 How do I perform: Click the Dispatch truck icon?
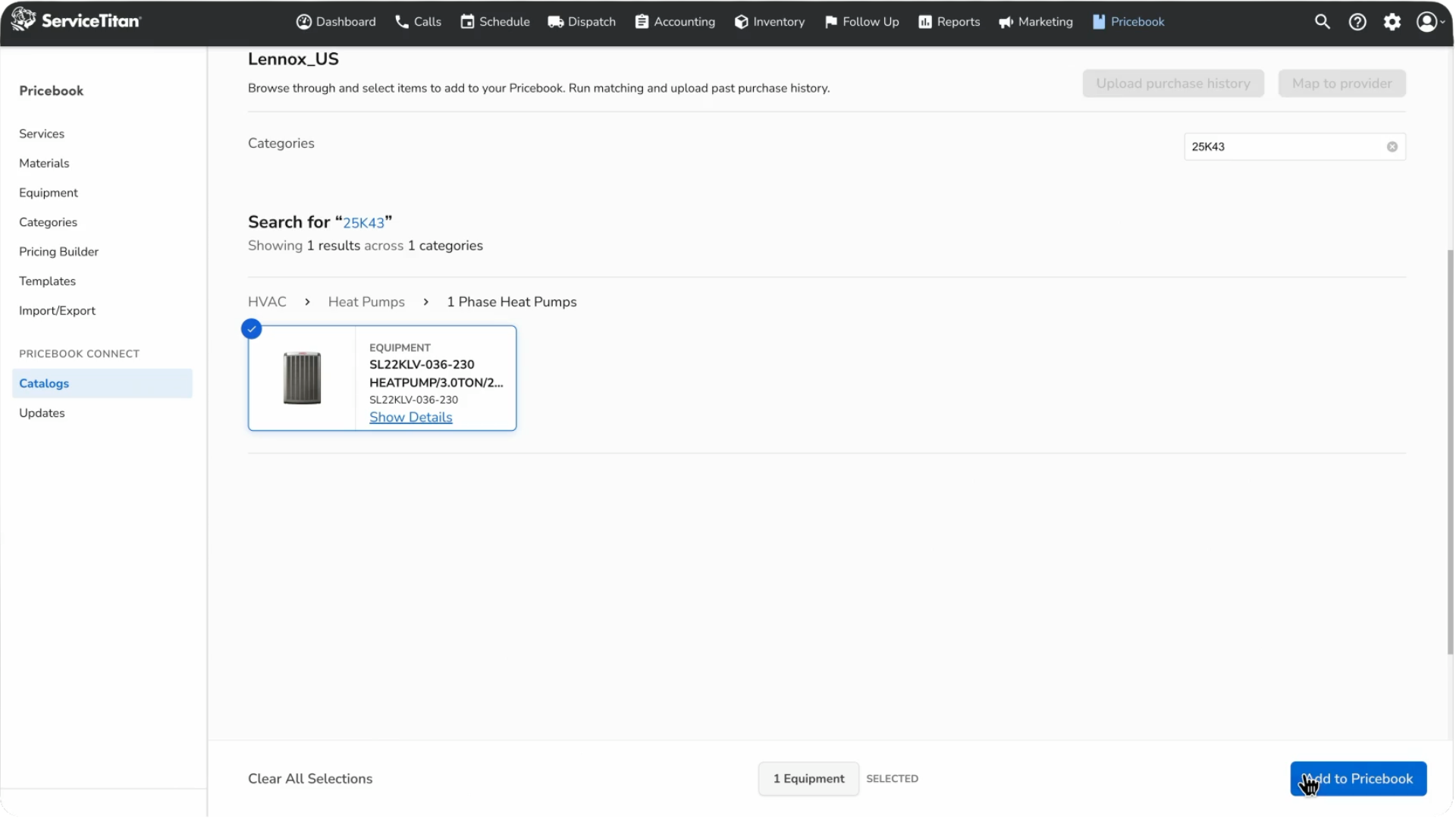pyautogui.click(x=556, y=22)
